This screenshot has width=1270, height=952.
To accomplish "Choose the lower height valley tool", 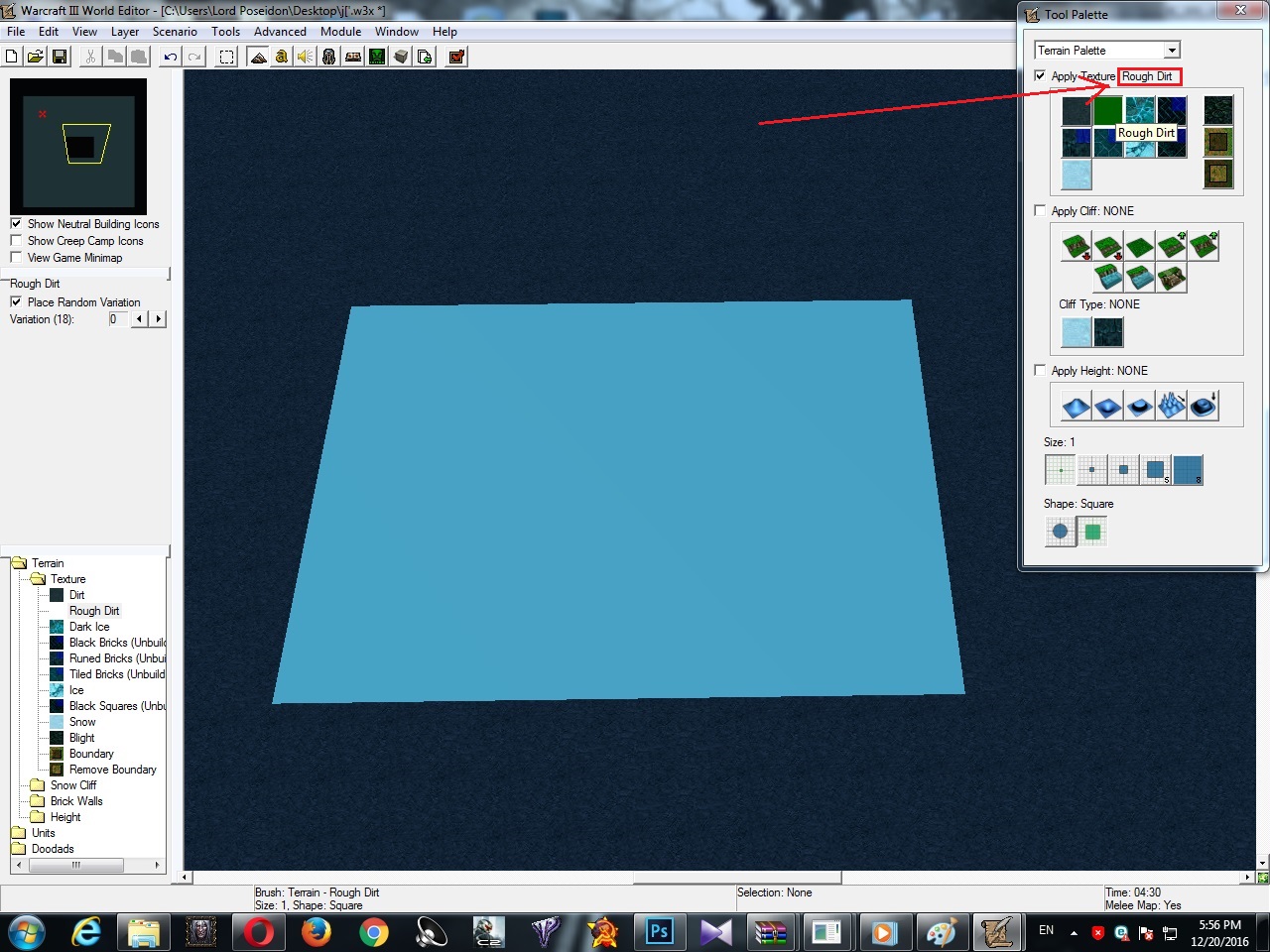I will pos(1107,405).
